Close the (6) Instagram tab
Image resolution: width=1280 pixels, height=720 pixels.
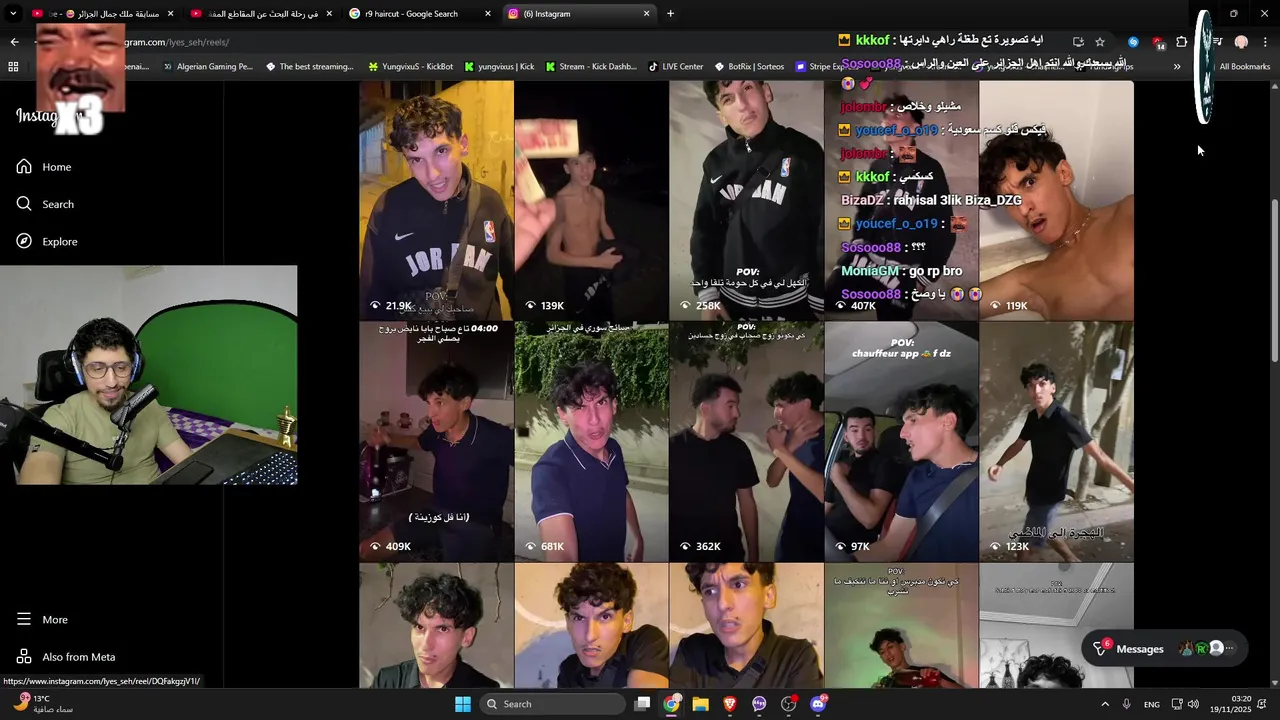tap(646, 13)
